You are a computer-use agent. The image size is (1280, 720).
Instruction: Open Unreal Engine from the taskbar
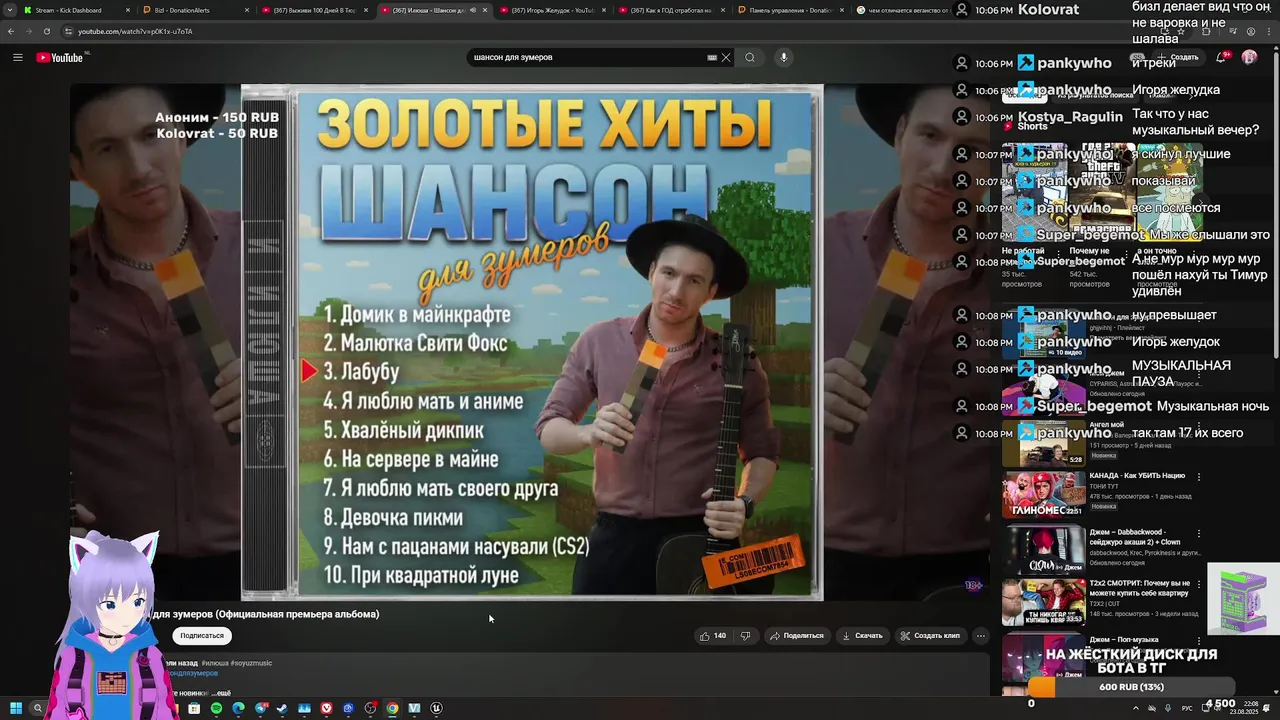coord(436,708)
